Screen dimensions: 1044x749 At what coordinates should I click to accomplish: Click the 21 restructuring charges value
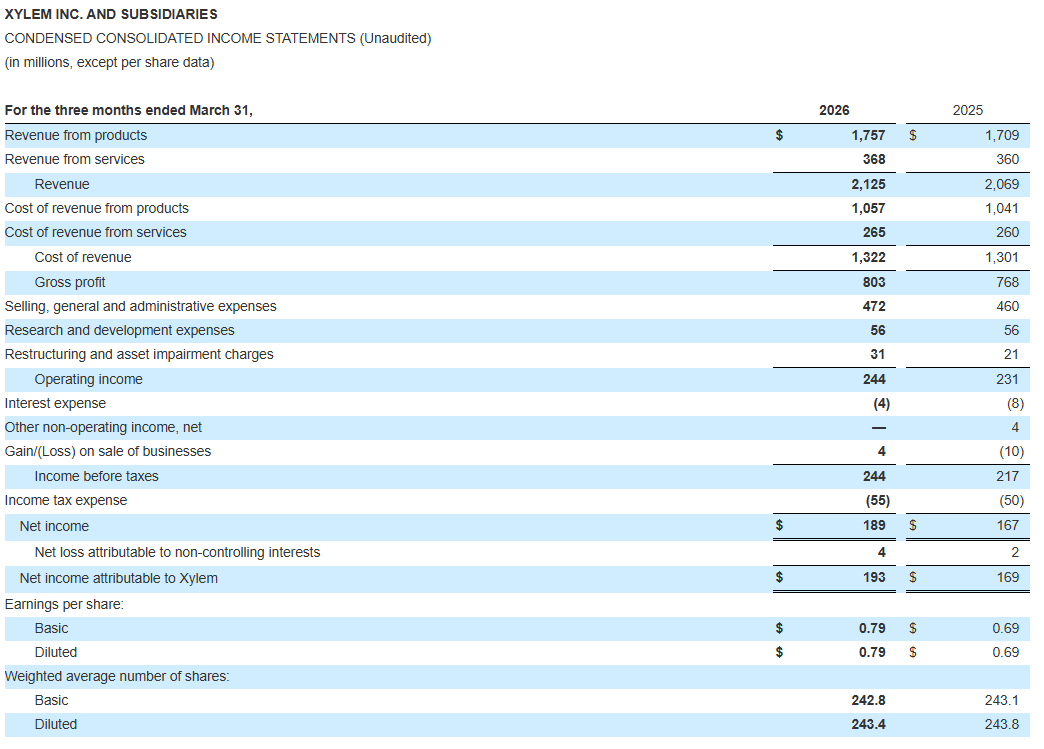(x=1011, y=354)
